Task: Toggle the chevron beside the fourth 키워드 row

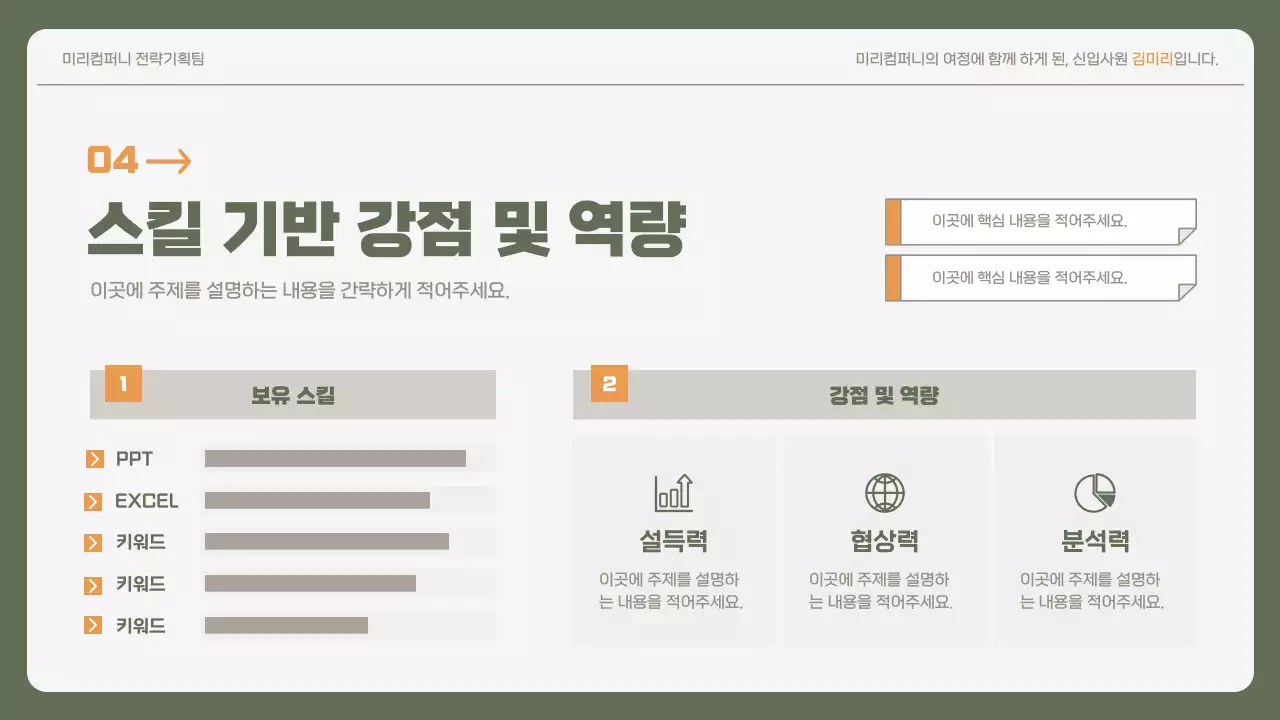Action: point(96,584)
